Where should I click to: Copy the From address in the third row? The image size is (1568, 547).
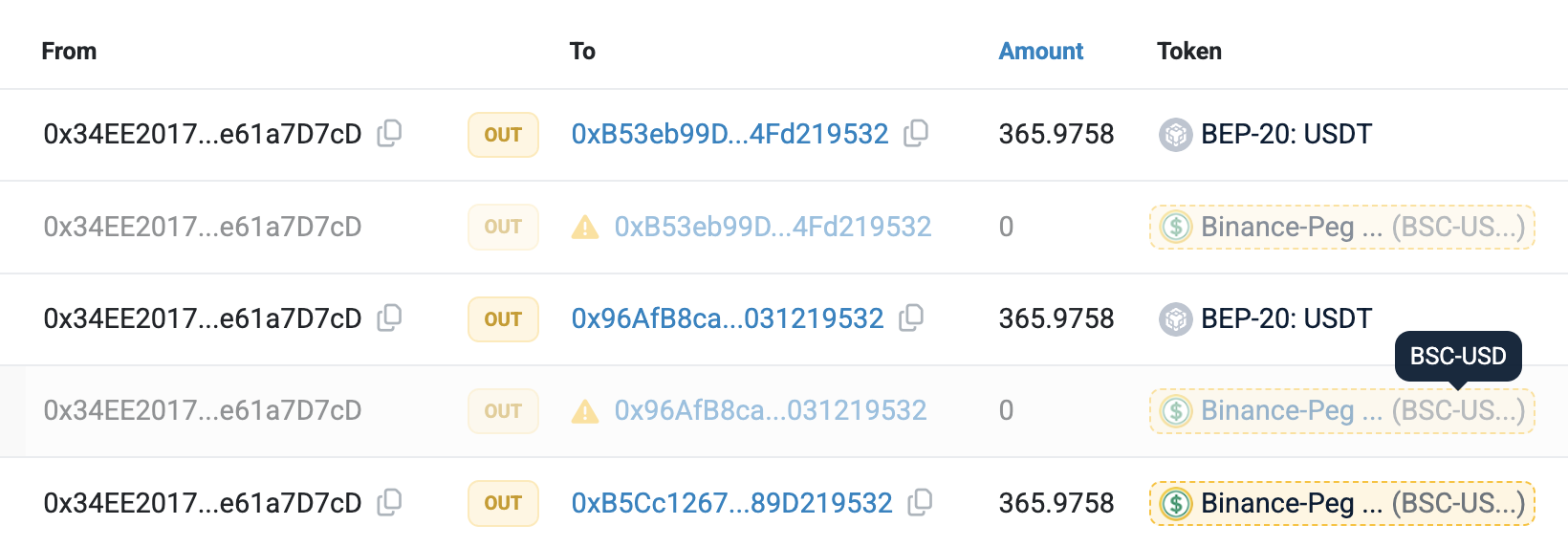click(389, 318)
